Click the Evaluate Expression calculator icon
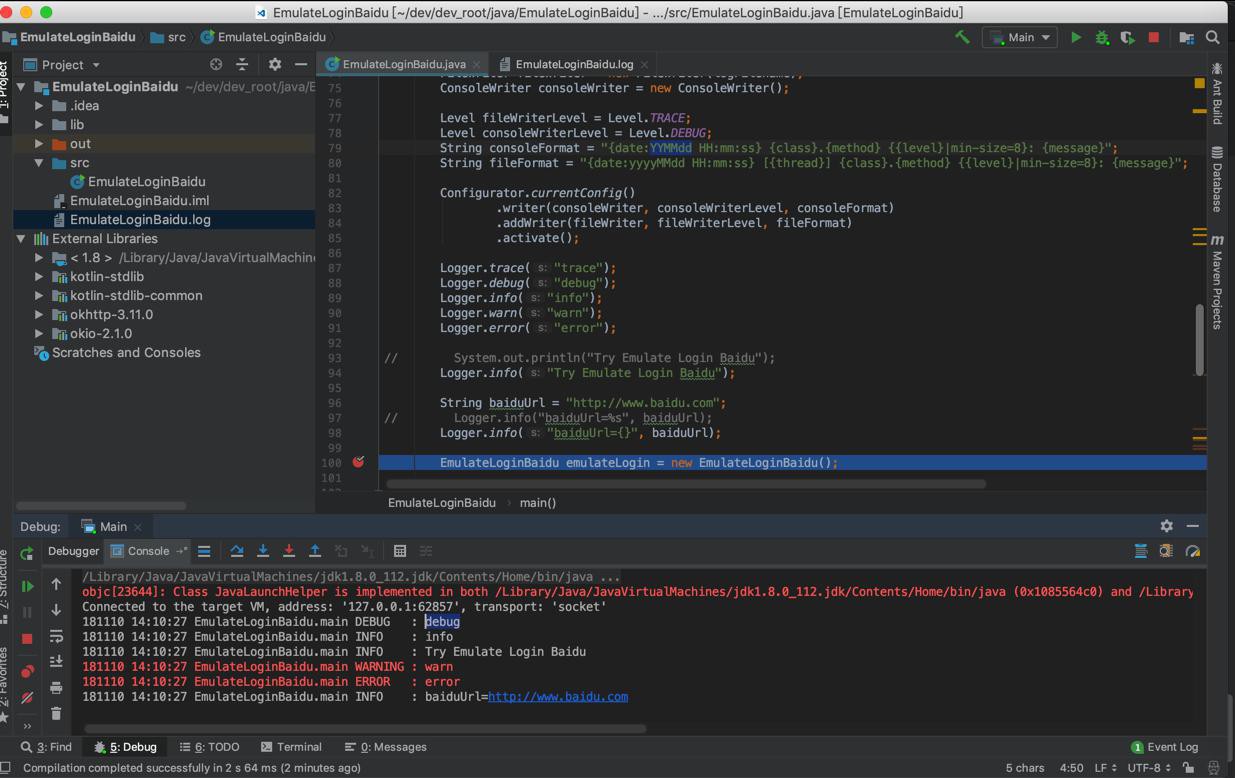Screen dimensions: 1235x778 (399, 551)
